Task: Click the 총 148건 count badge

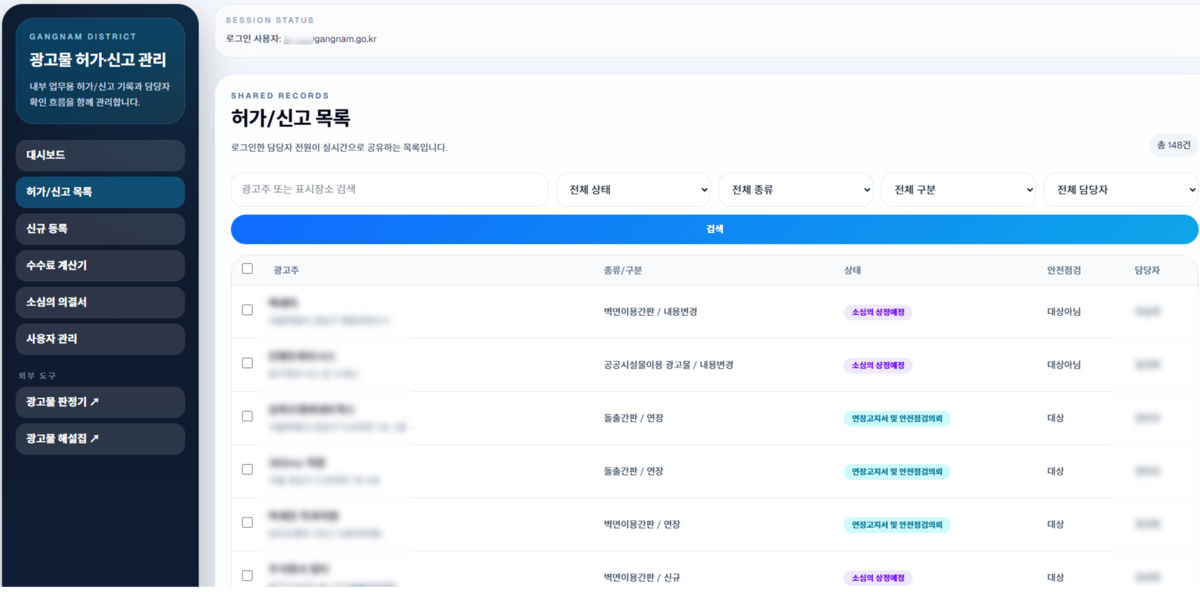Action: pyautogui.click(x=1174, y=146)
